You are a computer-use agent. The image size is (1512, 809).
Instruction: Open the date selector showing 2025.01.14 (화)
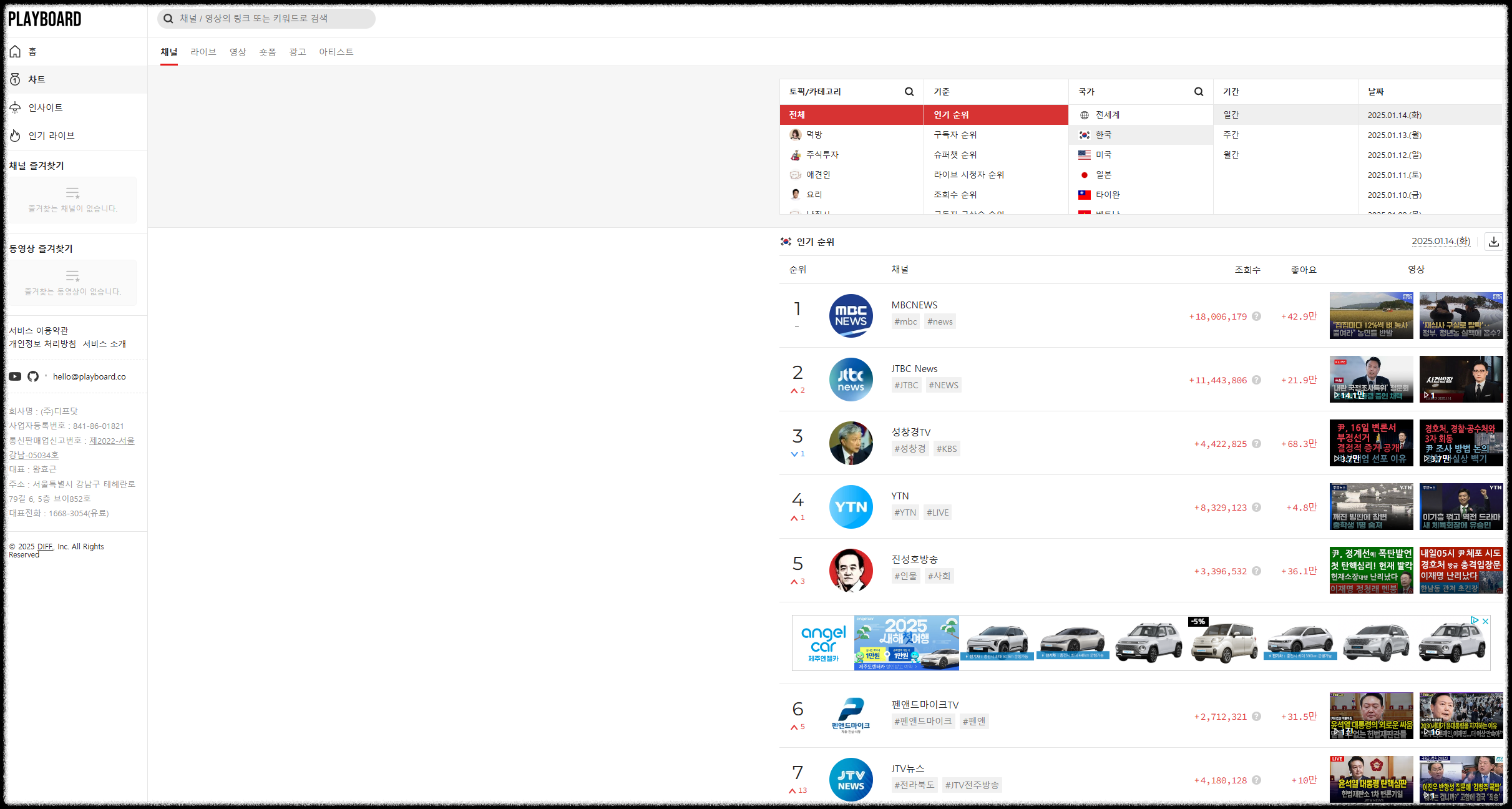point(1440,242)
